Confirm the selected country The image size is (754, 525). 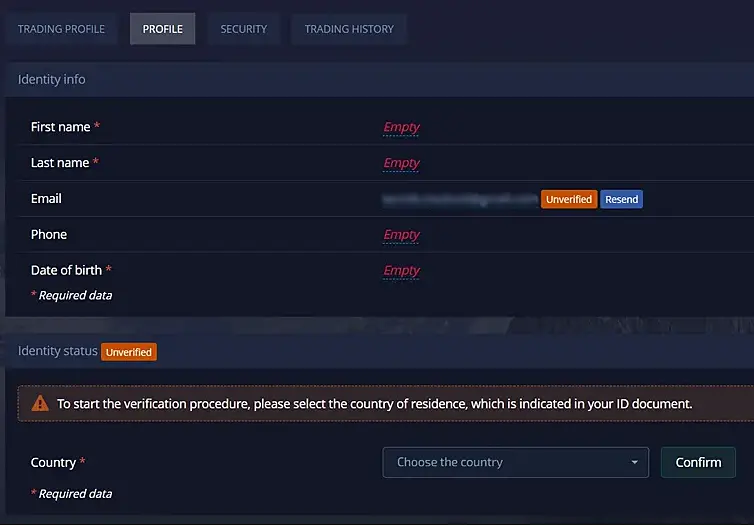point(698,462)
